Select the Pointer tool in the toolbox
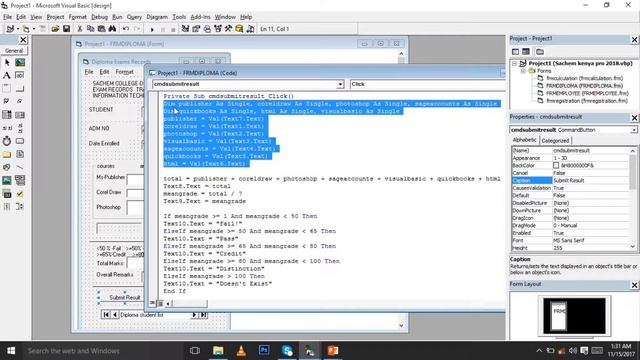Viewport: 640px width, 360px height. pos(7,62)
